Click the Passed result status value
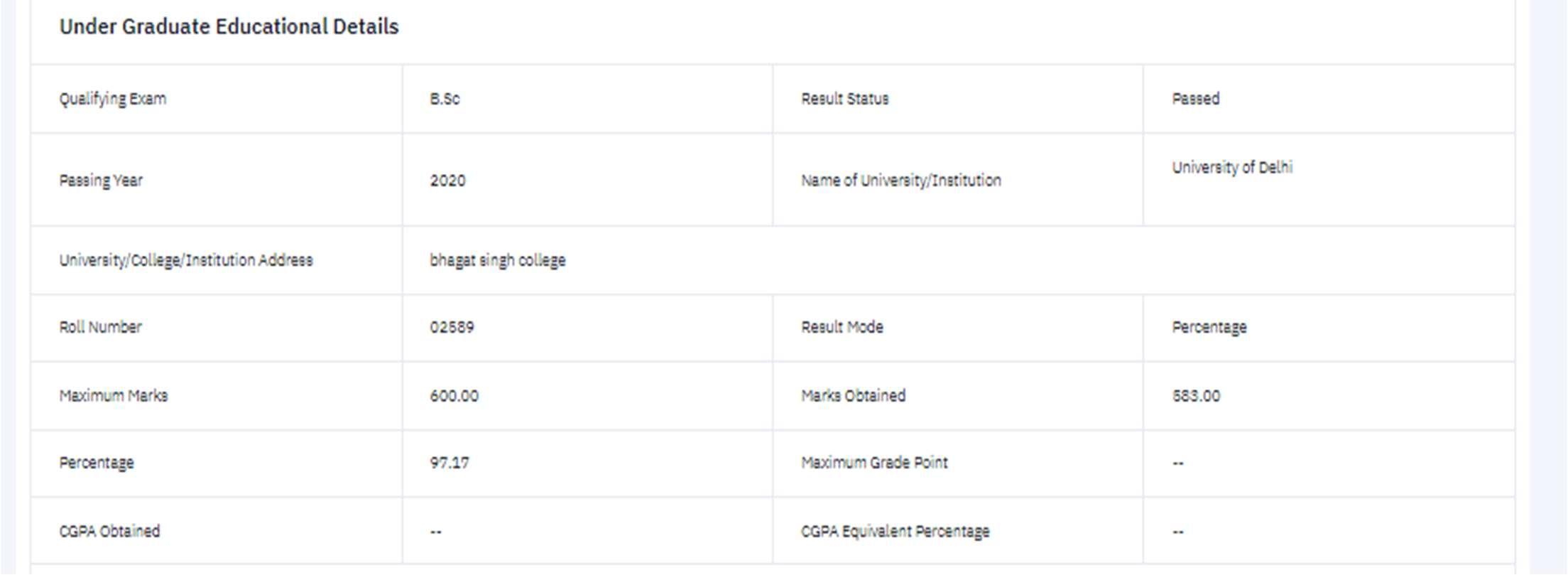1568x575 pixels. pyautogui.click(x=1196, y=99)
